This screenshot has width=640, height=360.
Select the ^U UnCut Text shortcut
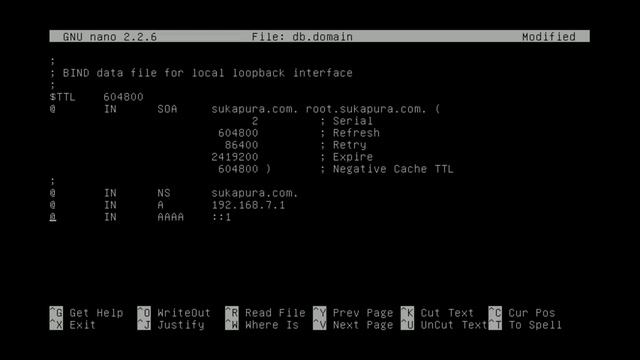[444, 325]
